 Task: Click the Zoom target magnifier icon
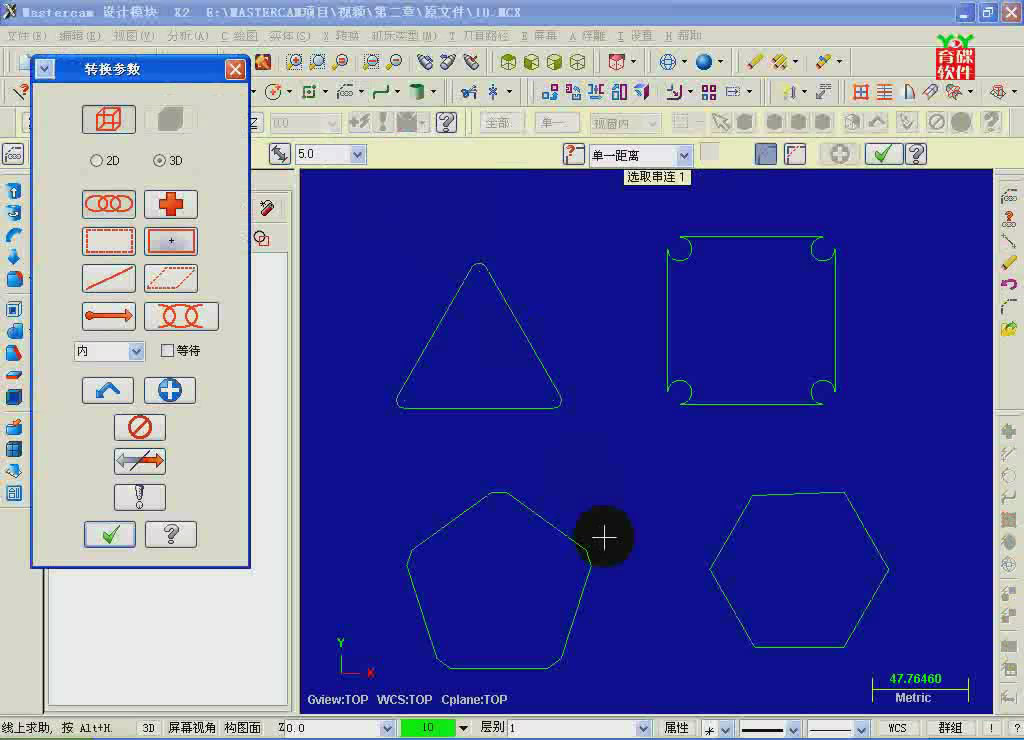click(317, 62)
